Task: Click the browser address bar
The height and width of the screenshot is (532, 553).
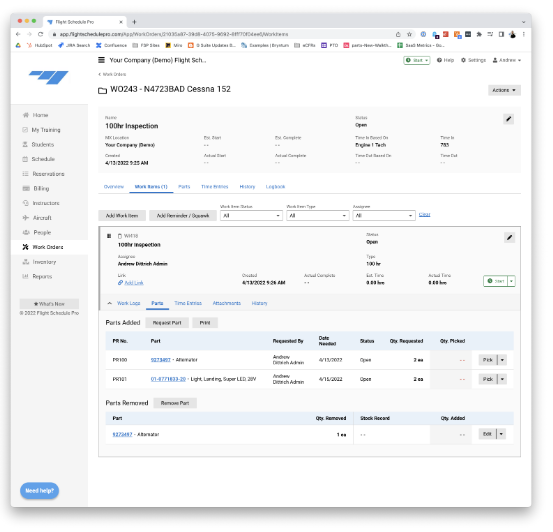Action: click(220, 34)
